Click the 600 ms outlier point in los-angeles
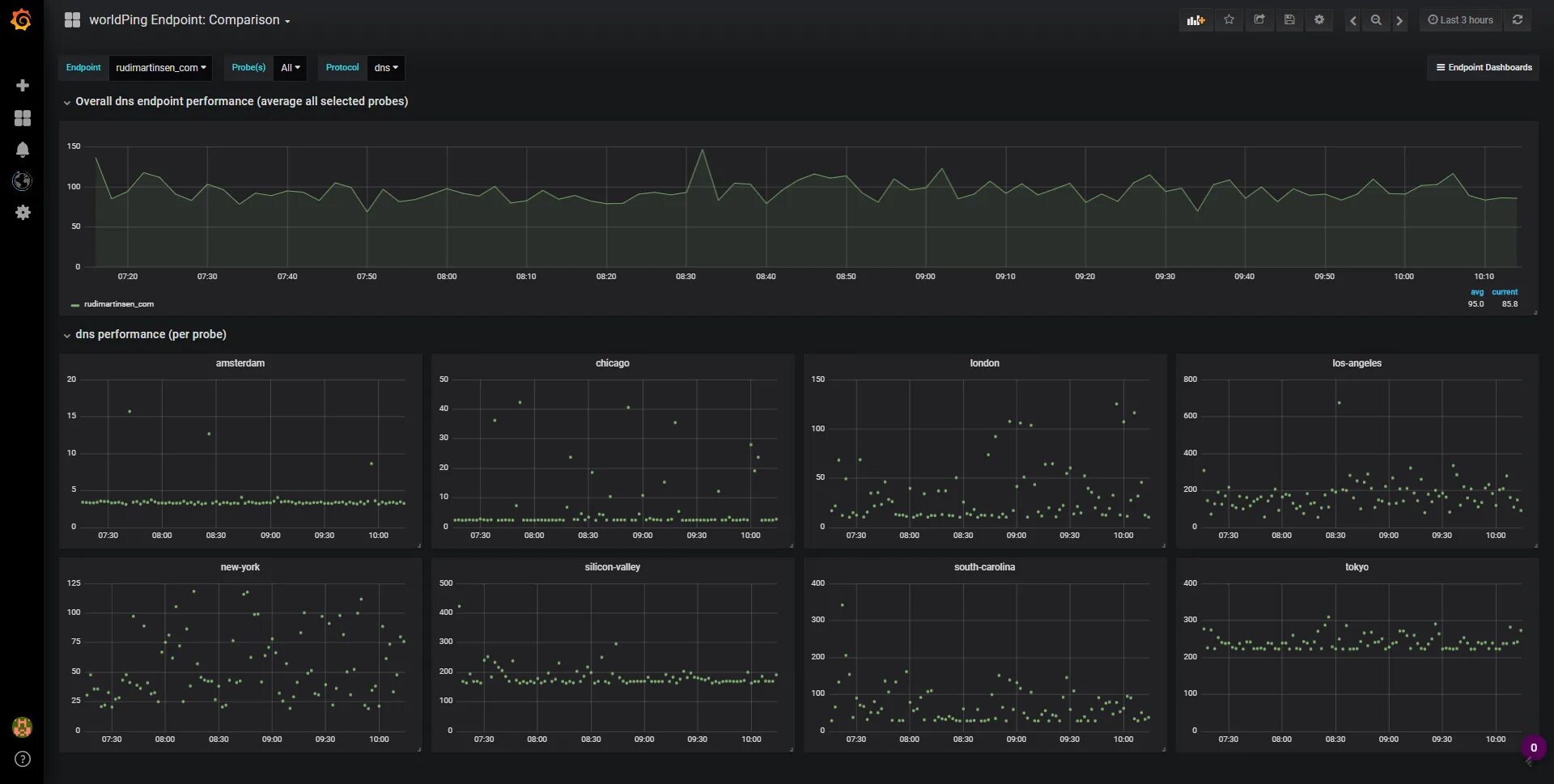 (1339, 403)
